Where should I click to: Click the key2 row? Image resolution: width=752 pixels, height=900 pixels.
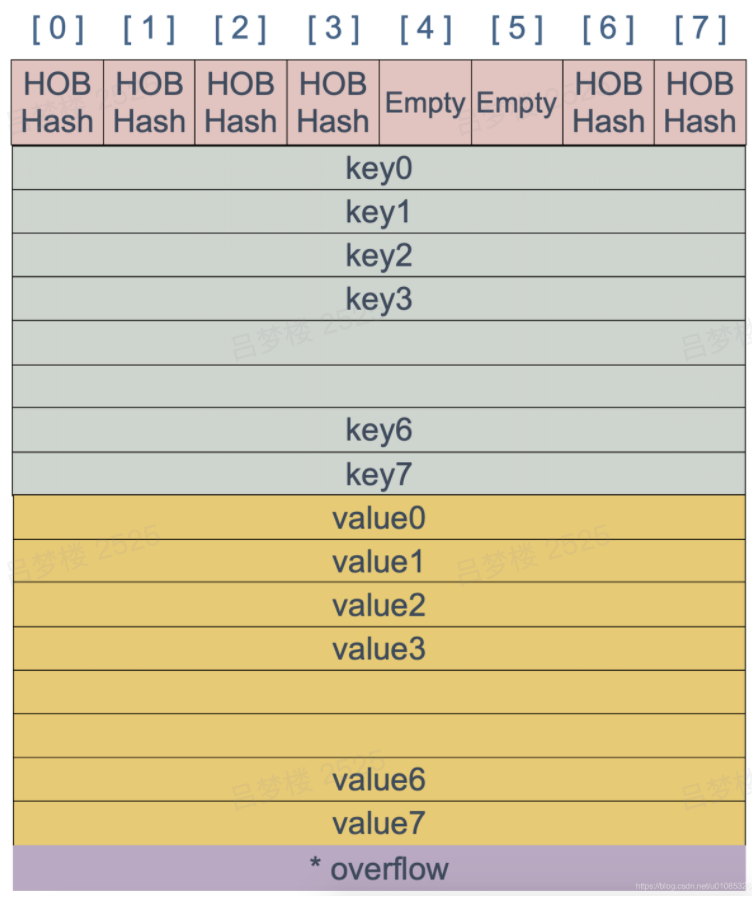coord(379,255)
